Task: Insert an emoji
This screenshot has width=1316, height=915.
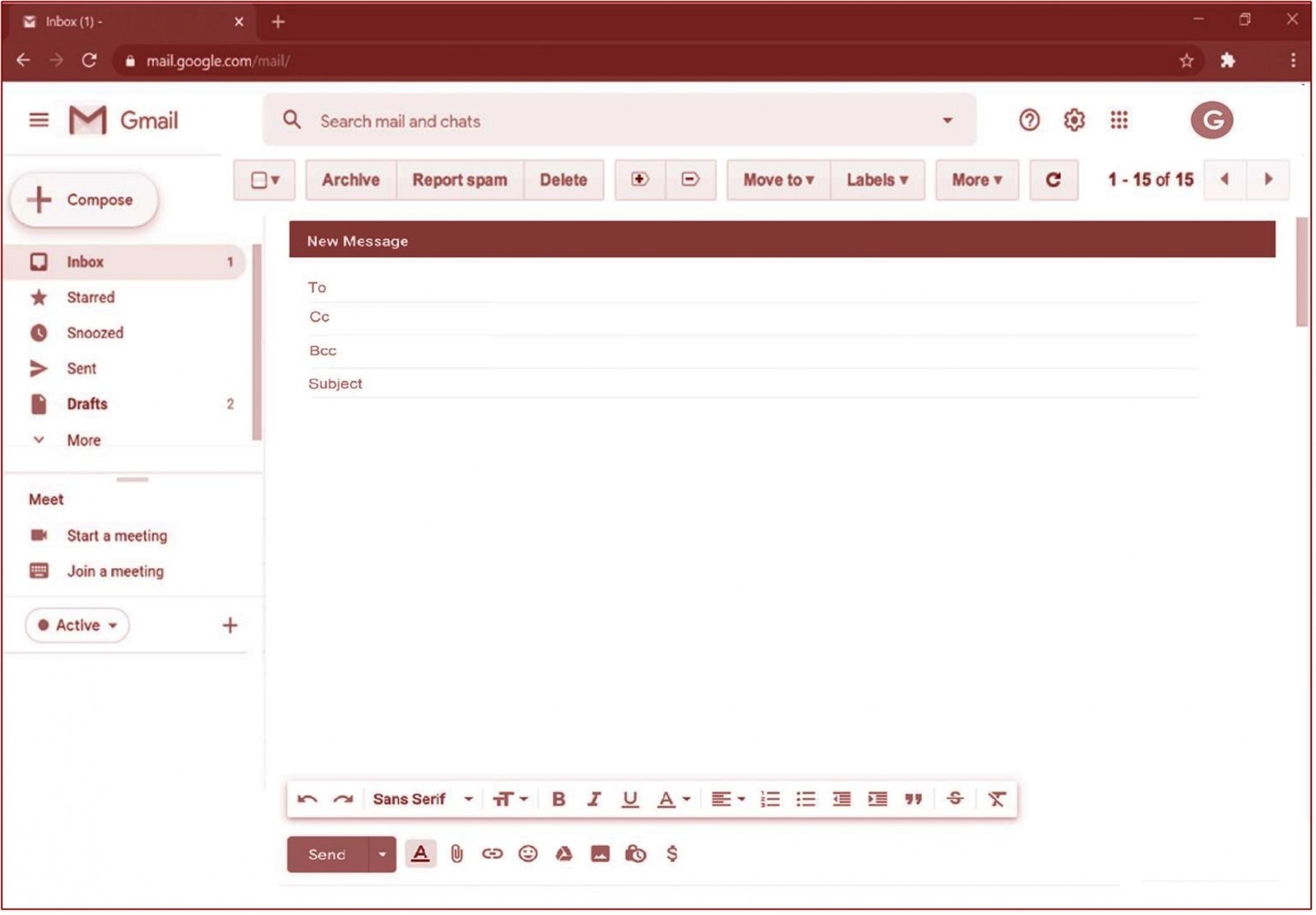Action: (x=528, y=854)
